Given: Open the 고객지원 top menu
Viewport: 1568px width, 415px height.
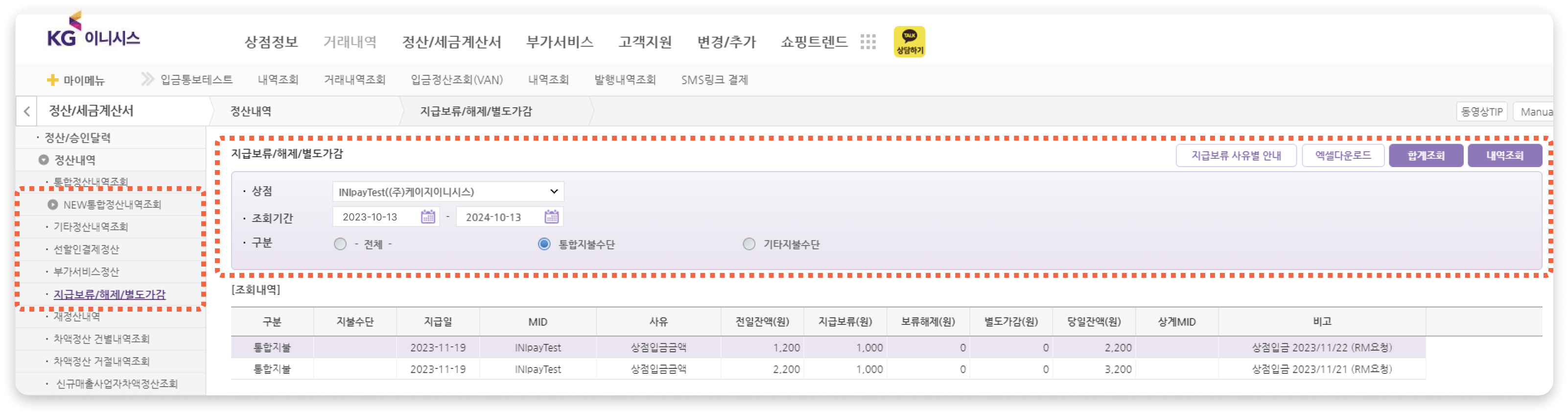Looking at the screenshot, I should pos(645,42).
